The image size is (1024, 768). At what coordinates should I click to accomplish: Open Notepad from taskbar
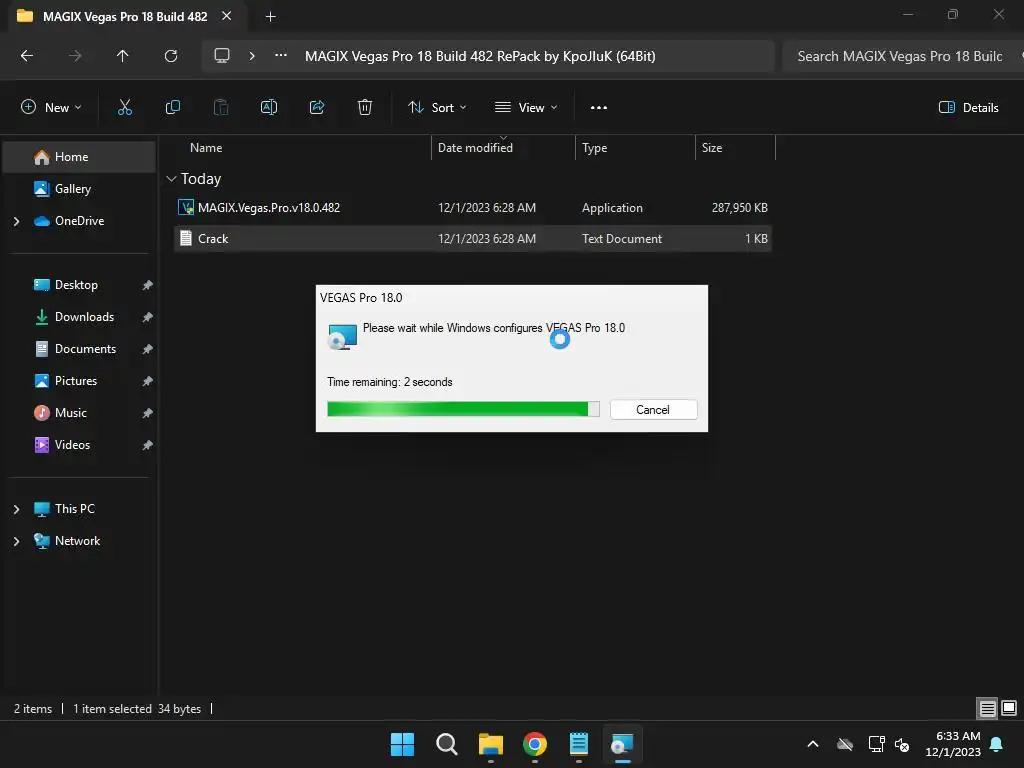pyautogui.click(x=579, y=744)
